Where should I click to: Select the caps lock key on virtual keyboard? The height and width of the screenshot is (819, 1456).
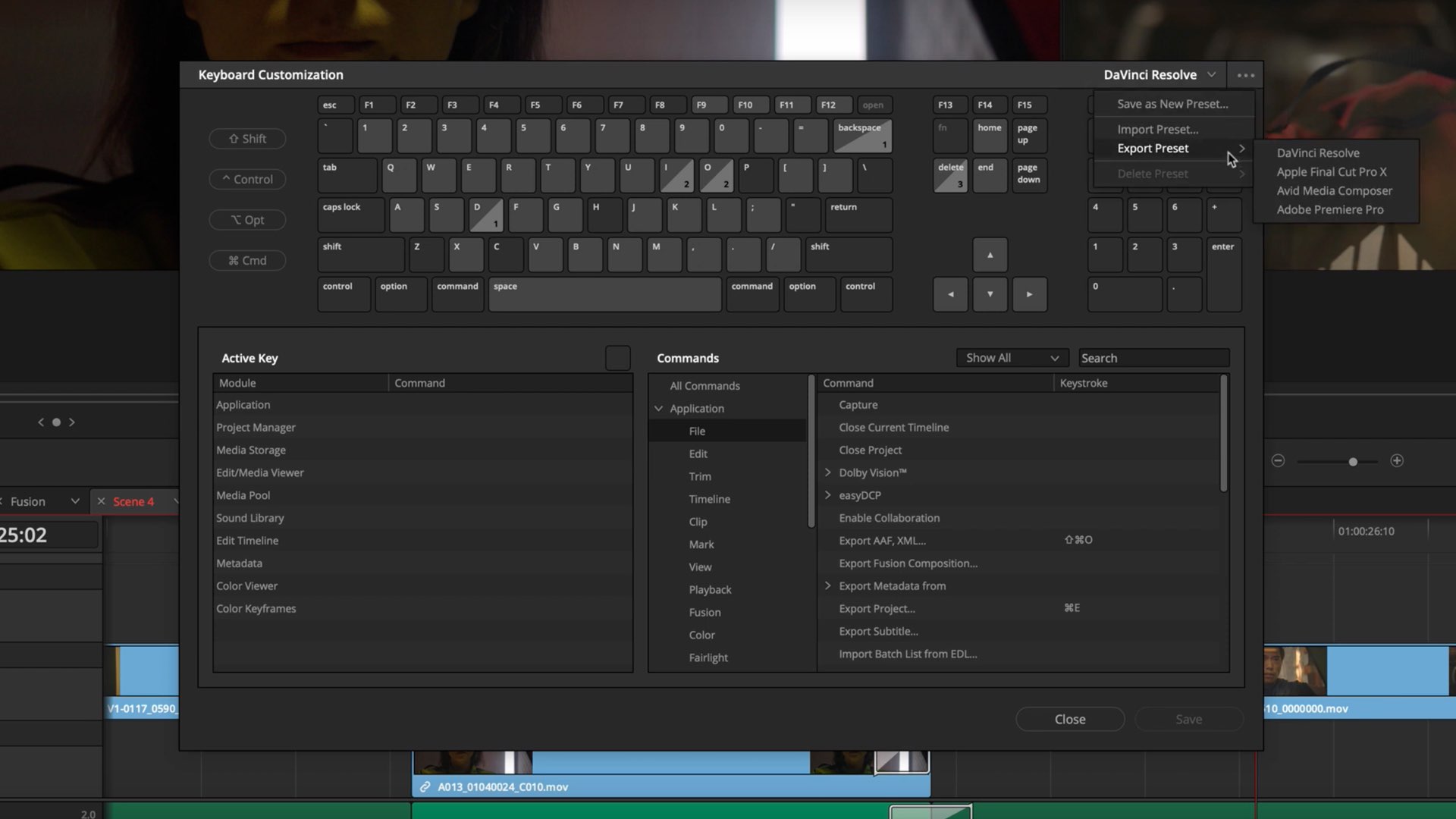[x=351, y=215]
